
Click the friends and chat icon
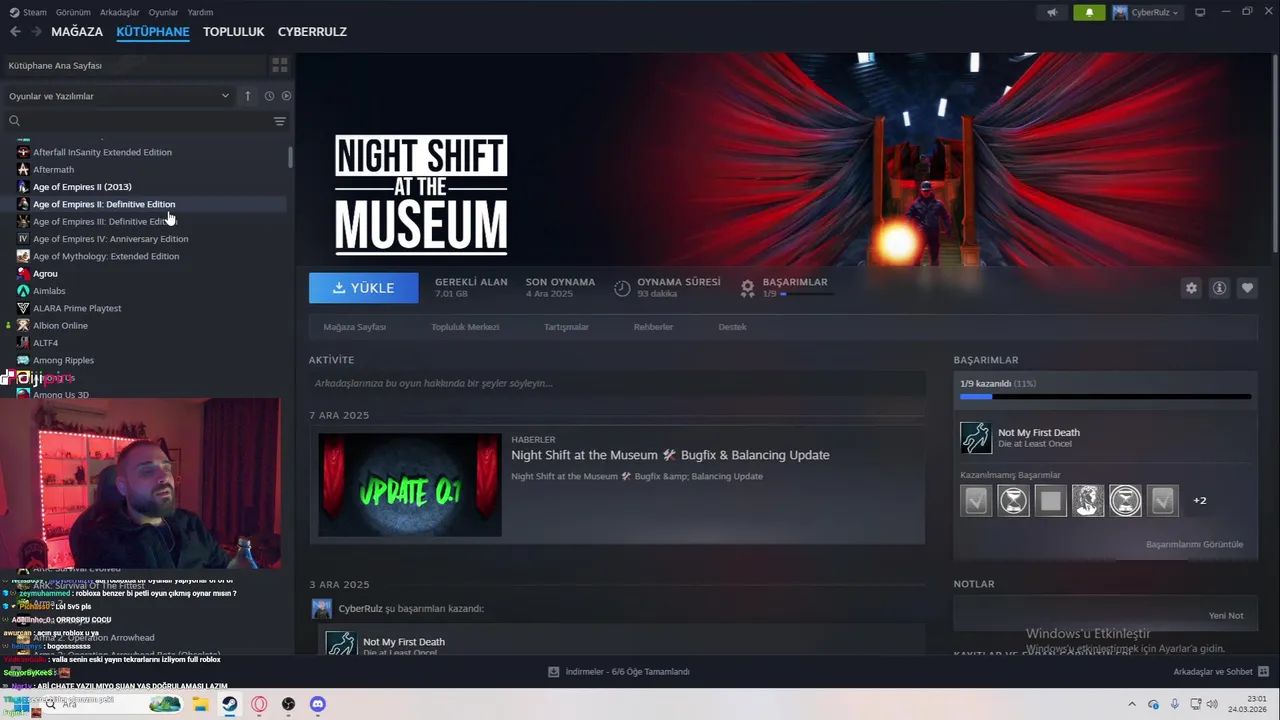(1263, 672)
